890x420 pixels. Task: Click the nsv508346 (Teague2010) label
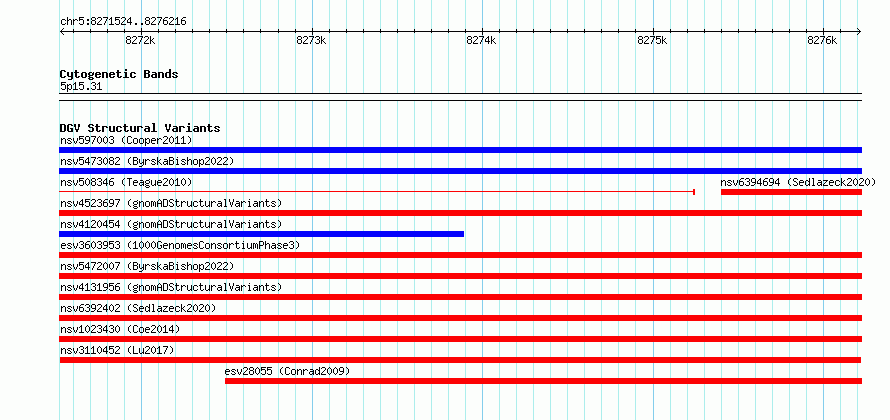coord(126,182)
